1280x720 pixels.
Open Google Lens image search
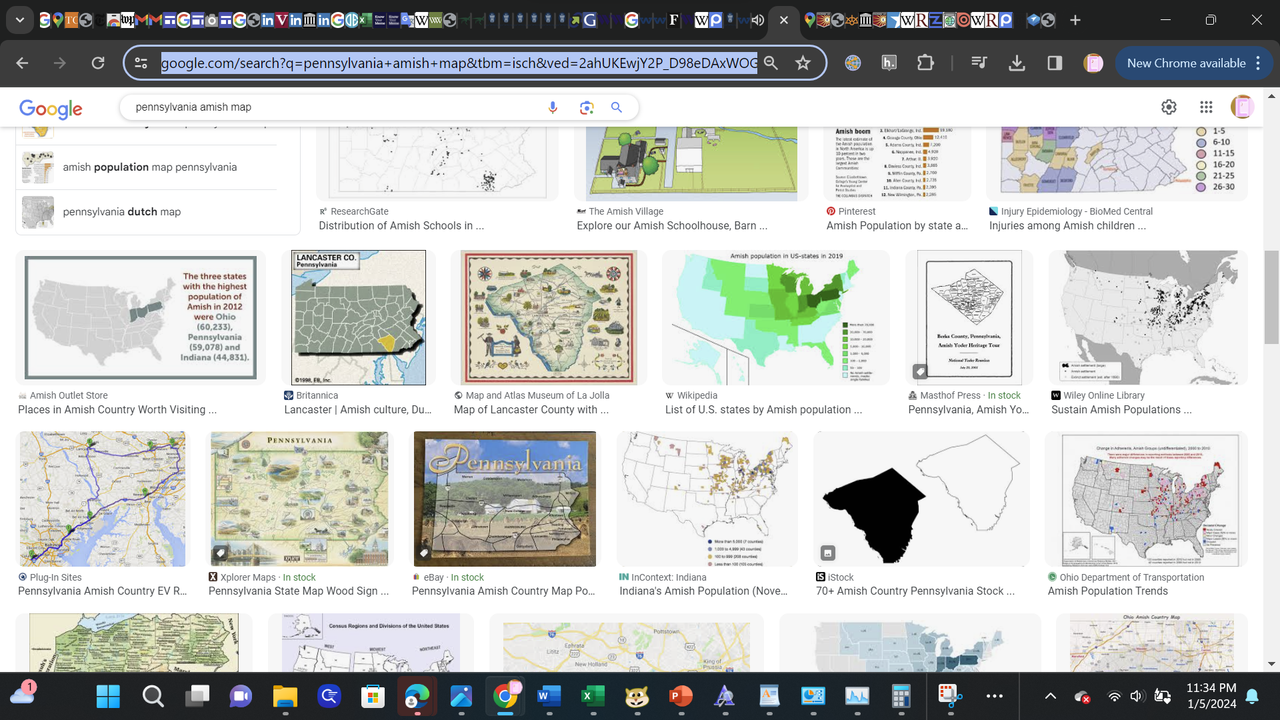[x=587, y=108]
